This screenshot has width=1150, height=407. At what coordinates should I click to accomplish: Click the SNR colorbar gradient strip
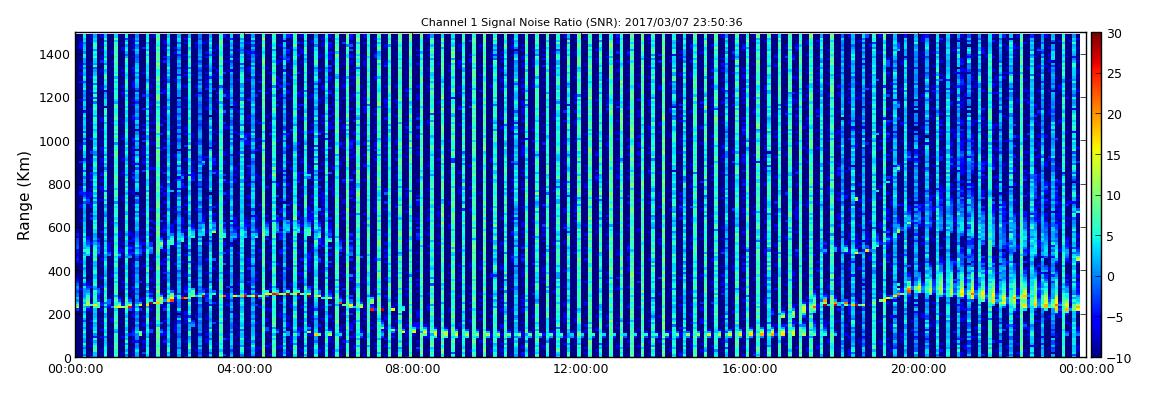tap(1096, 195)
